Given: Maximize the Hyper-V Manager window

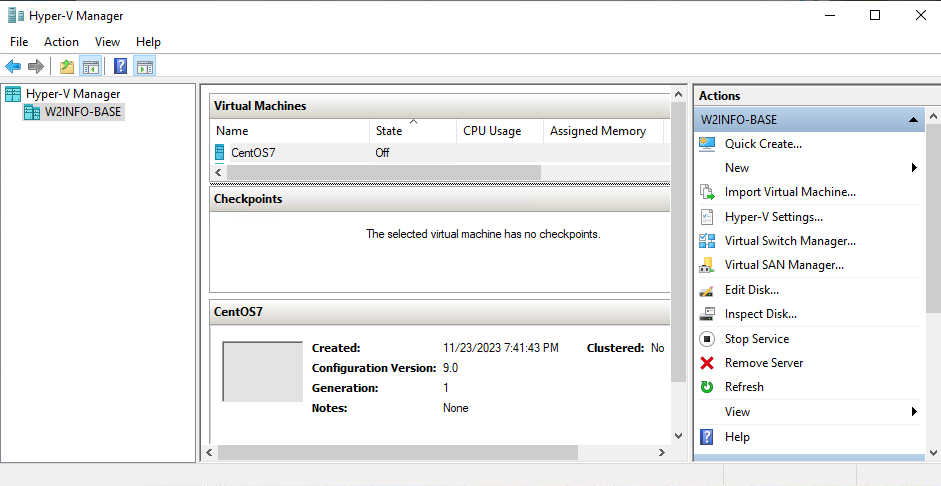Looking at the screenshot, I should click(x=875, y=16).
